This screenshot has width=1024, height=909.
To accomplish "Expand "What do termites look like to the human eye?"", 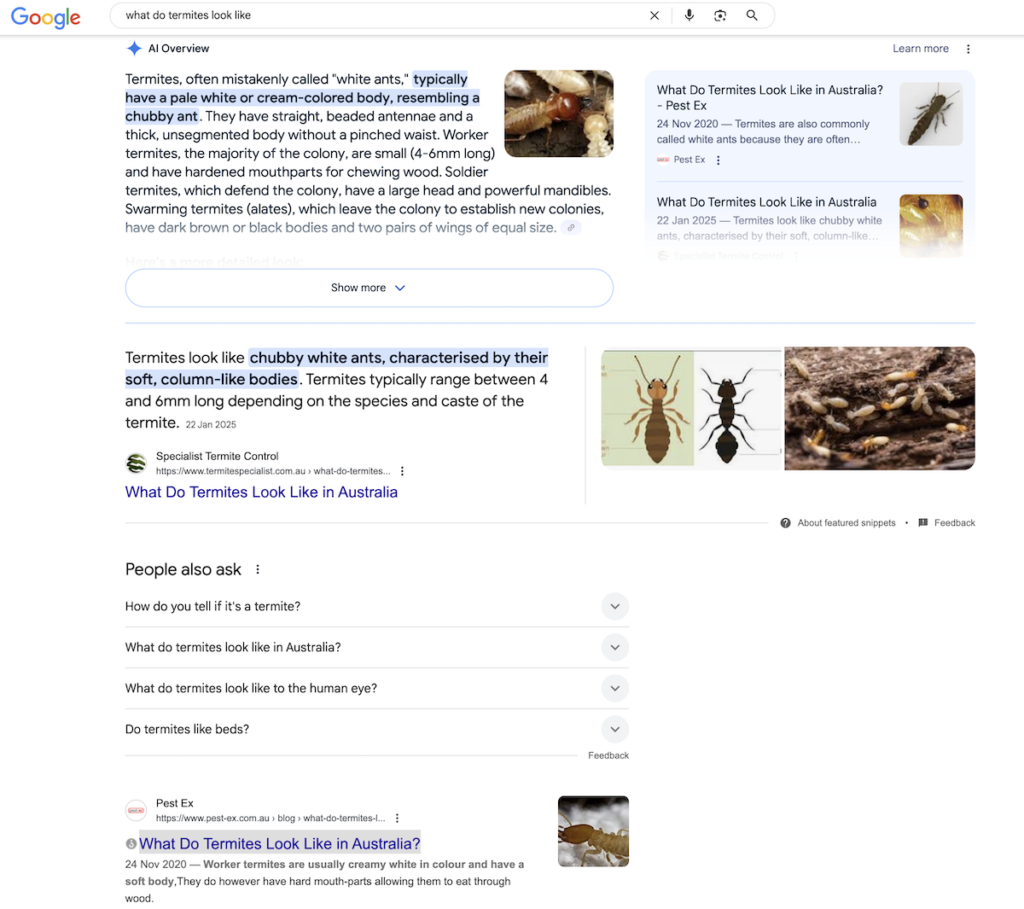I will point(377,688).
